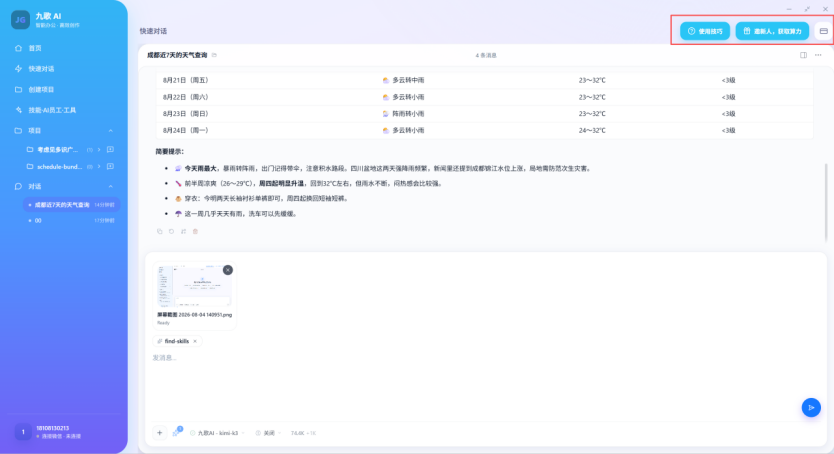The height and width of the screenshot is (454, 834).
Task: Remove the find-skills tag
Action: click(195, 341)
